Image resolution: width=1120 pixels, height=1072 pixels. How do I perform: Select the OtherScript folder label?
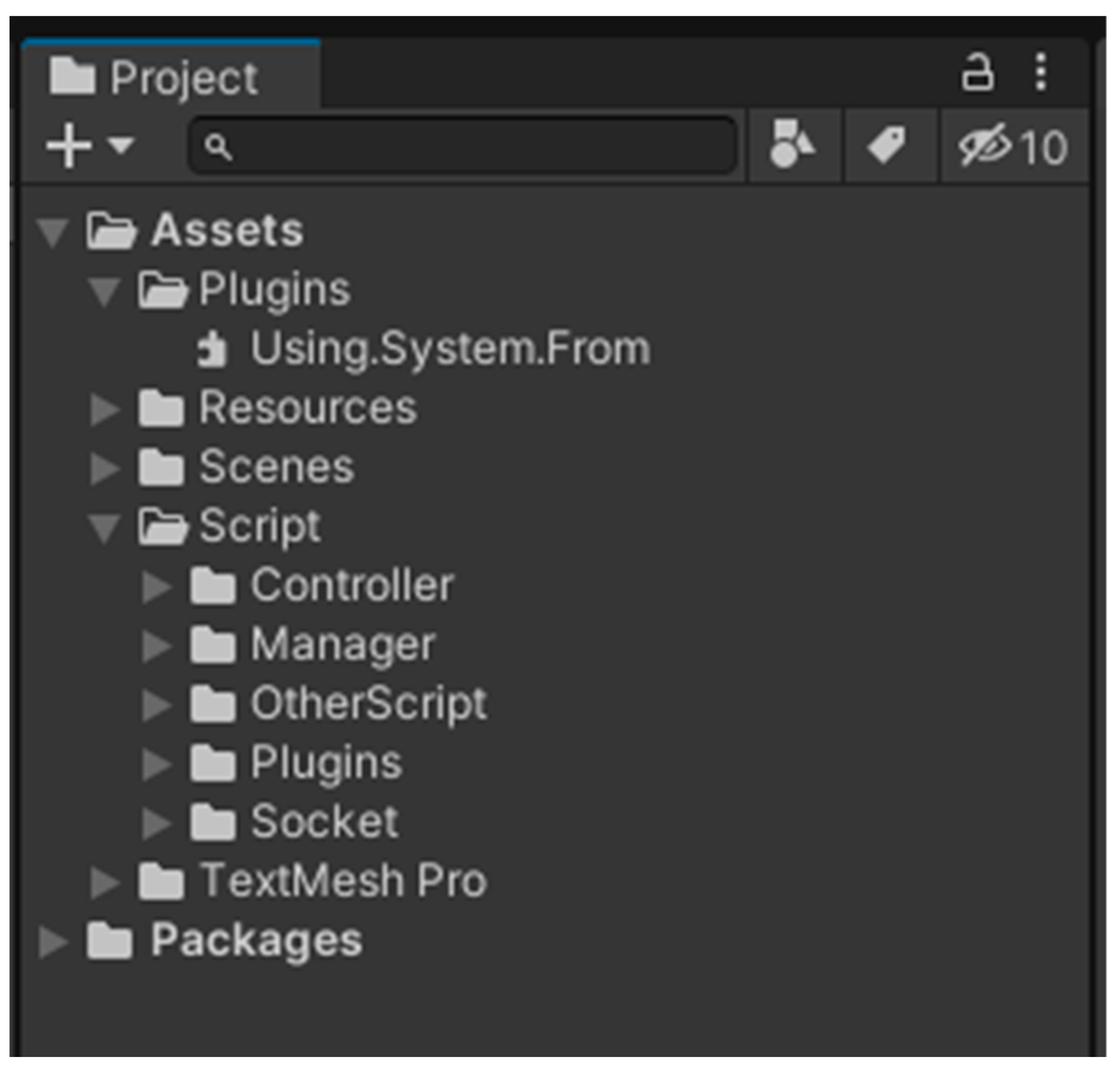(x=368, y=704)
